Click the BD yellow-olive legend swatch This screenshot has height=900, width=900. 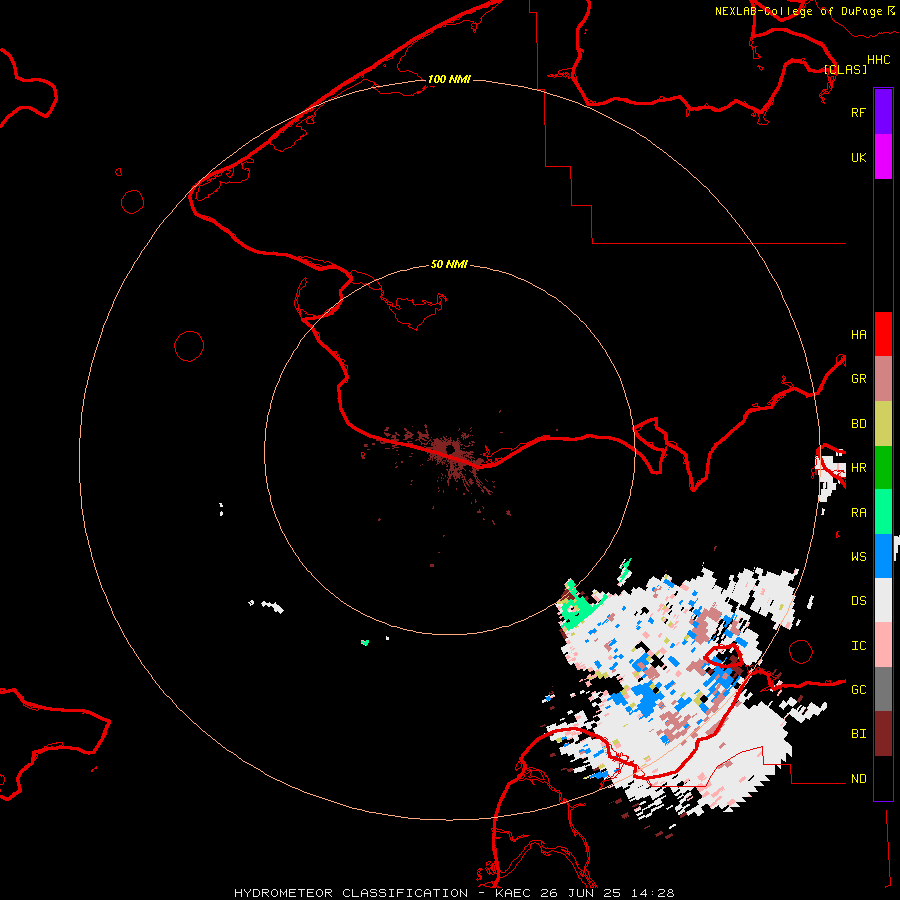(x=883, y=423)
